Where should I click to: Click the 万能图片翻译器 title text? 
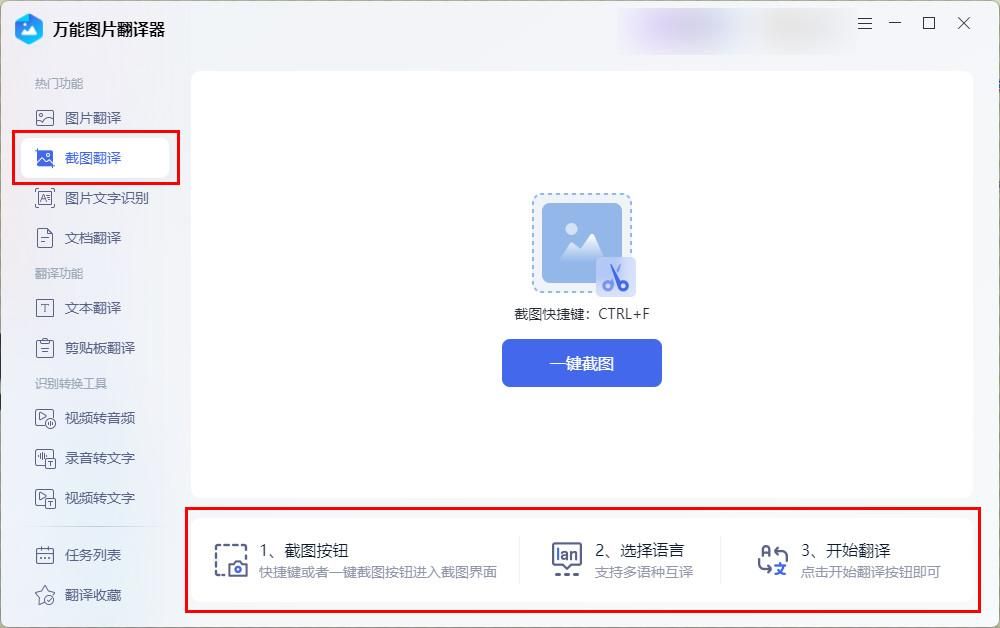tap(108, 29)
